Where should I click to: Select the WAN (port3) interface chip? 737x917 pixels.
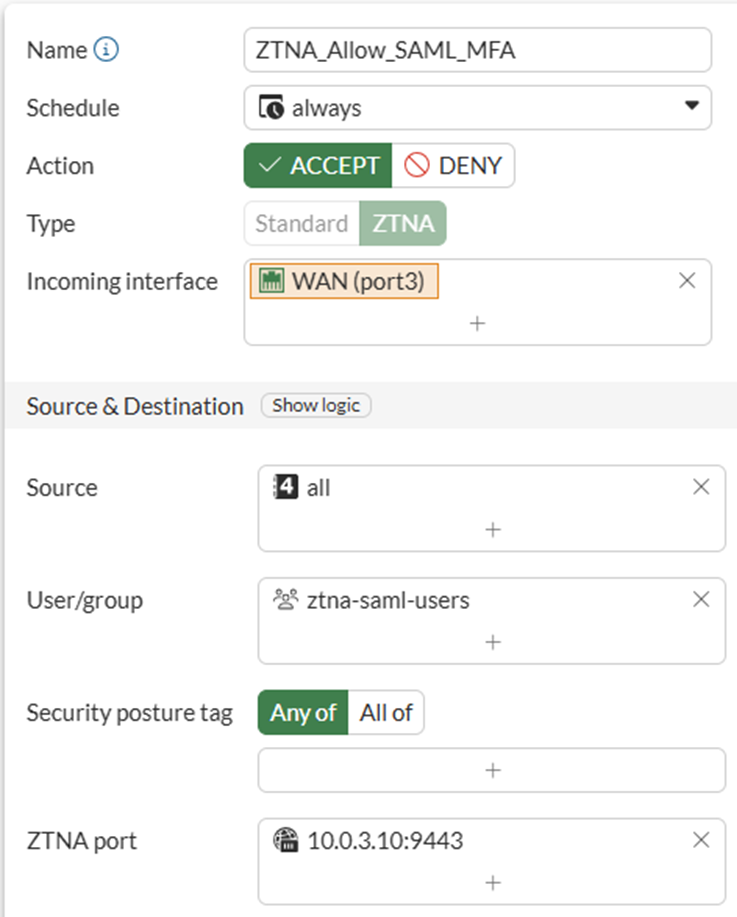tap(345, 282)
